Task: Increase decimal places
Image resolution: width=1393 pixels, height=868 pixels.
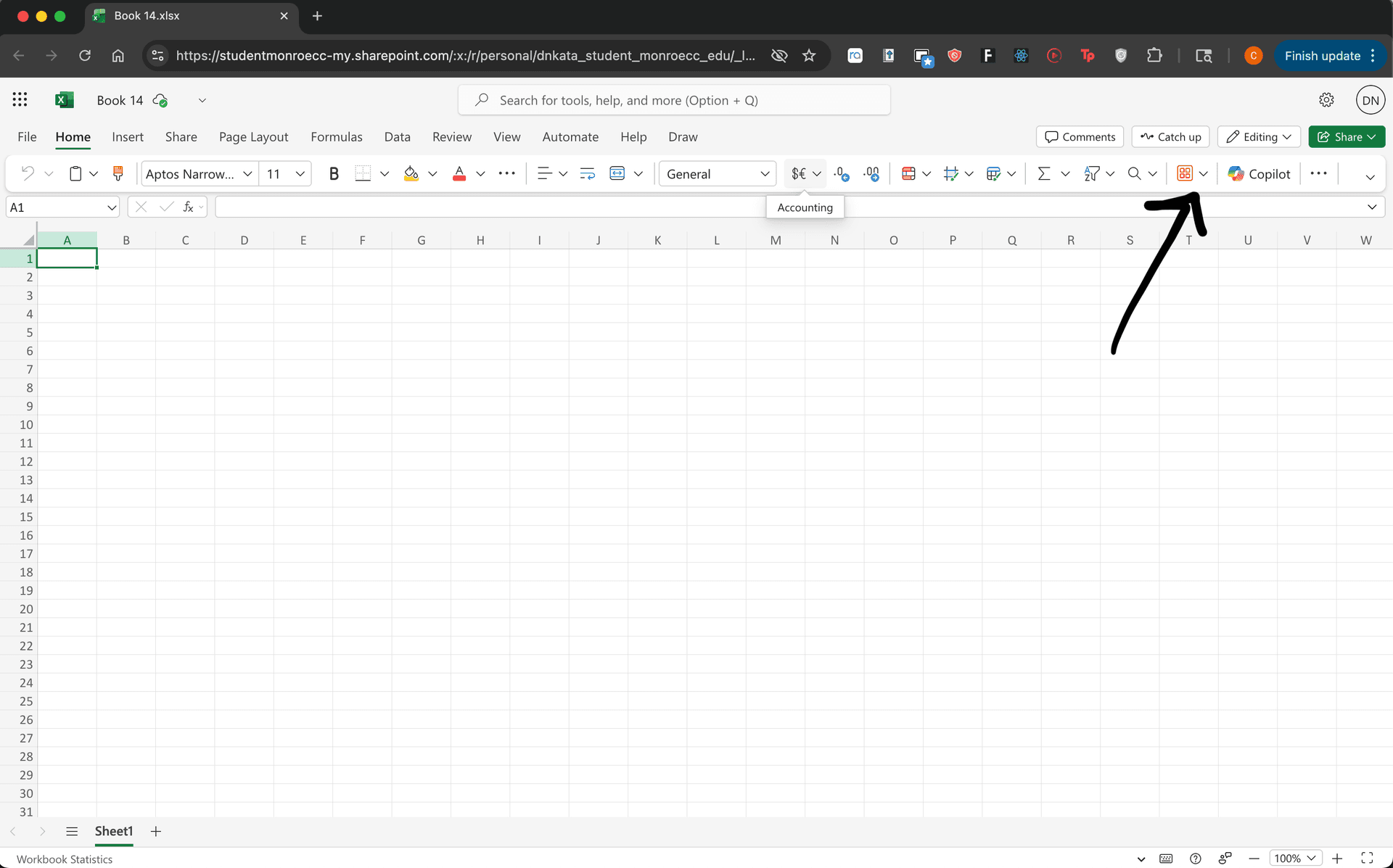Action: pos(871,173)
